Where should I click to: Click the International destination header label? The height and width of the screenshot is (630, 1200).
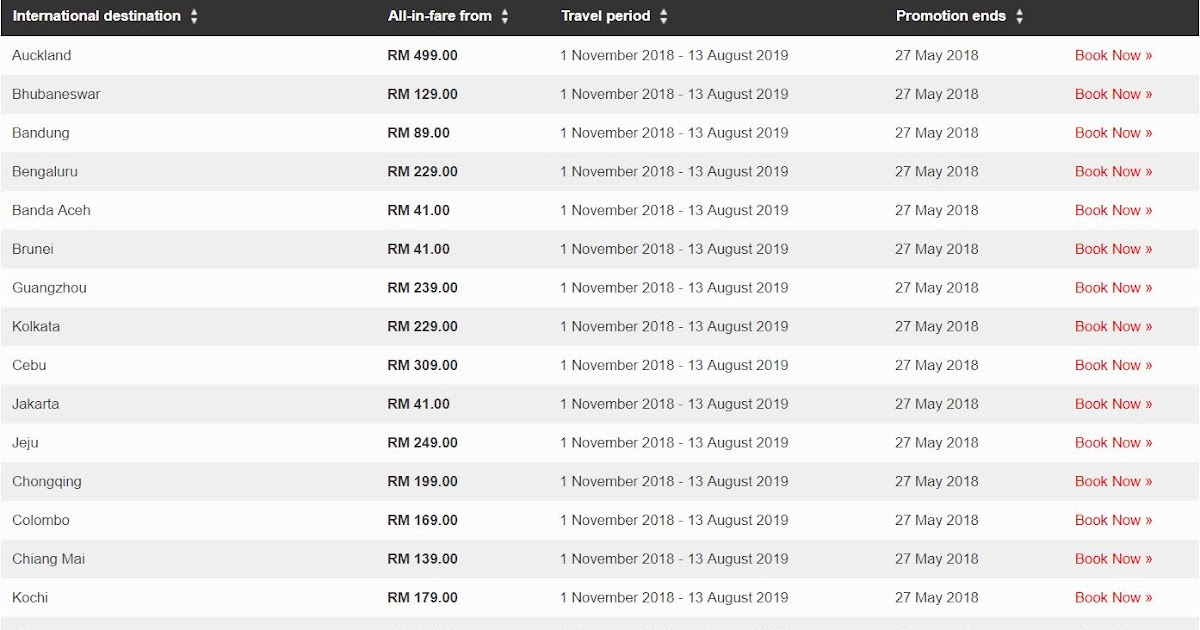tap(97, 16)
